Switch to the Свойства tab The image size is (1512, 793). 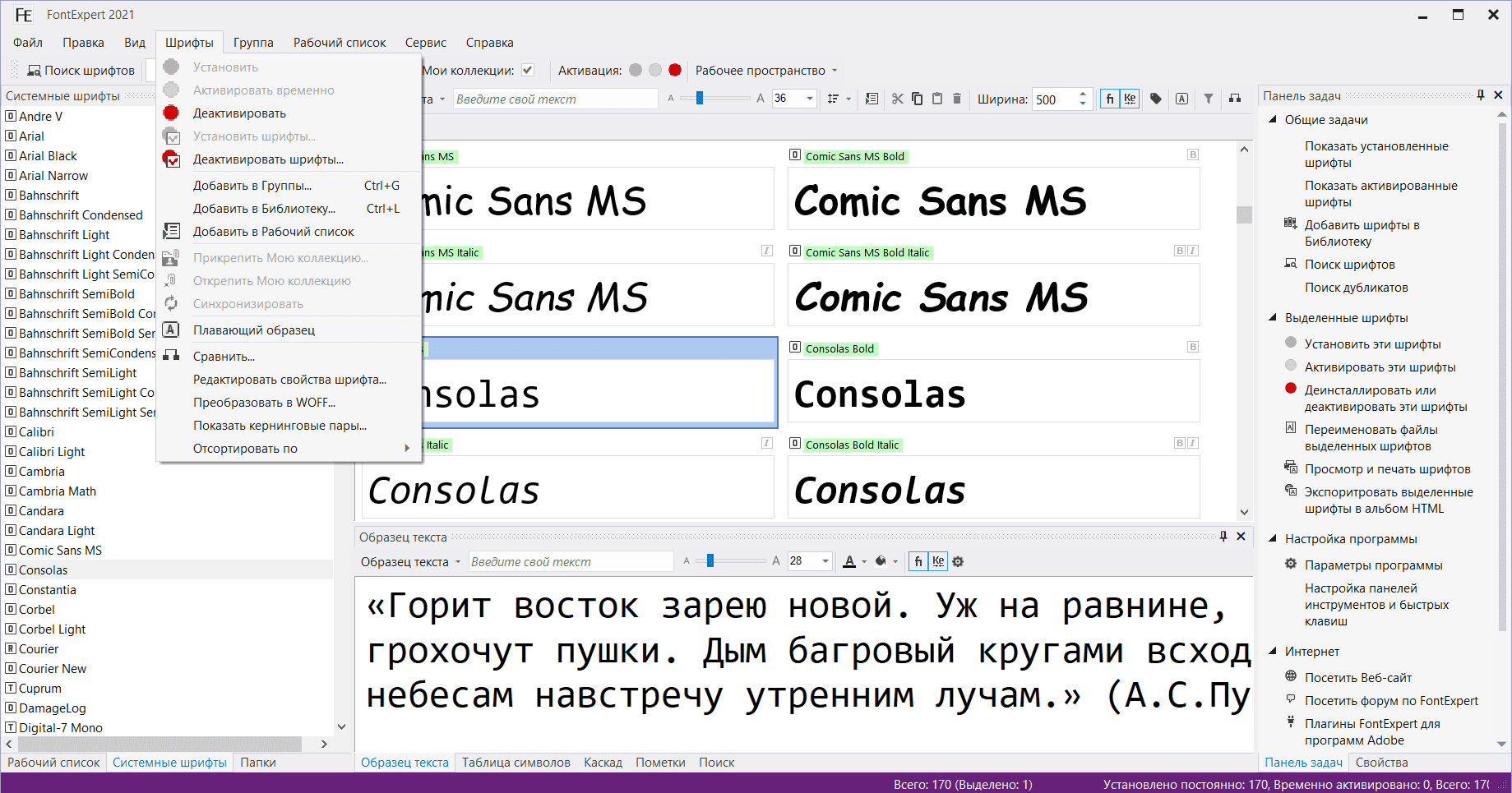point(1382,763)
